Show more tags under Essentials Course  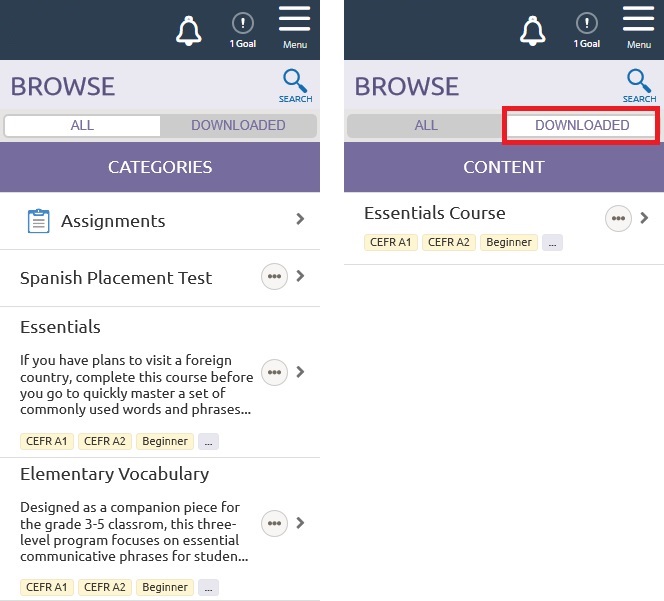552,242
